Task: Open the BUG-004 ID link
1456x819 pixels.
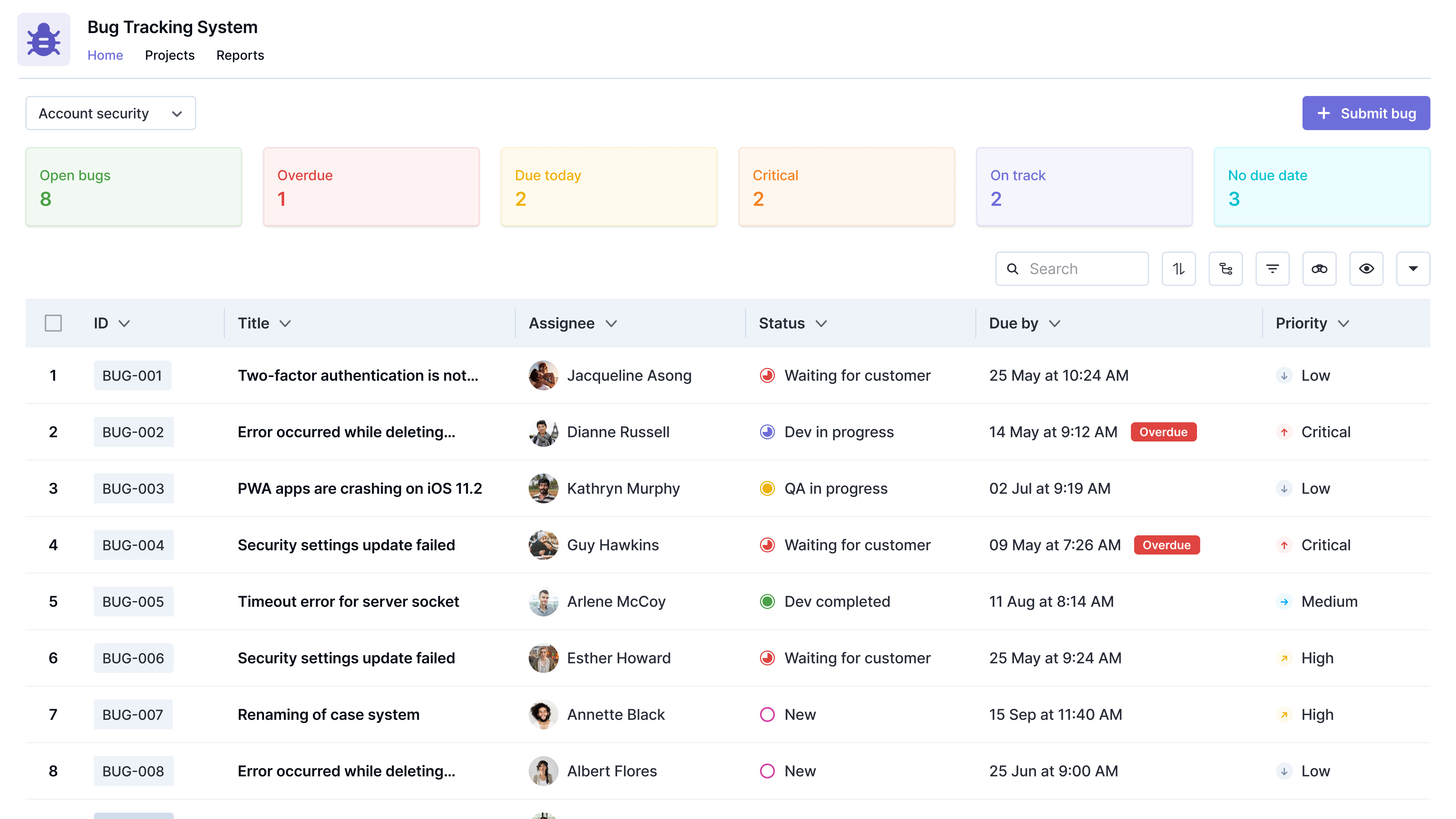Action: pyautogui.click(x=134, y=545)
